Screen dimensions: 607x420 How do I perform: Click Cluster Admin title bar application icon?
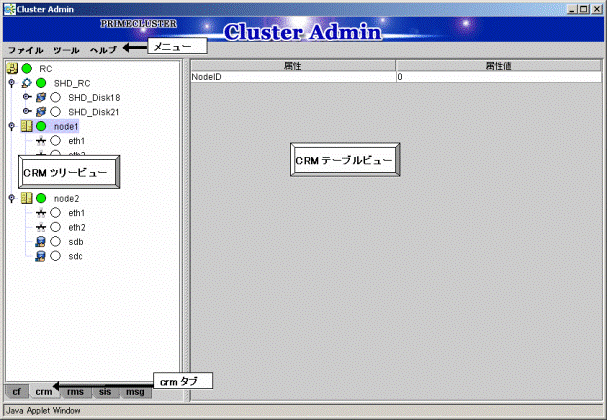[10, 9]
